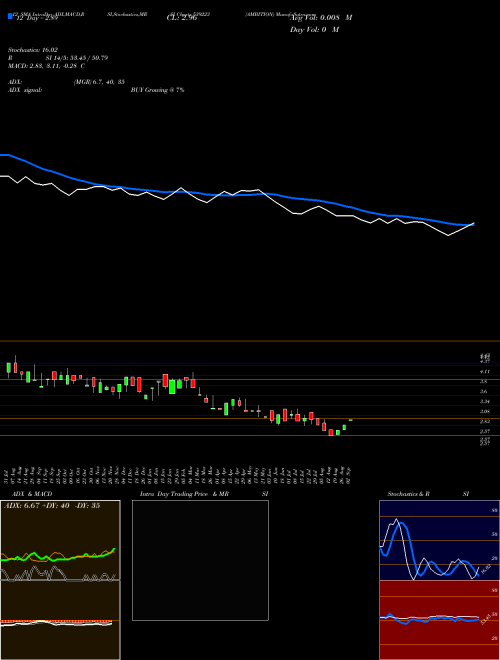Click the 'CL: 2.96' closing price text
The image size is (500, 660).
pyautogui.click(x=182, y=19)
